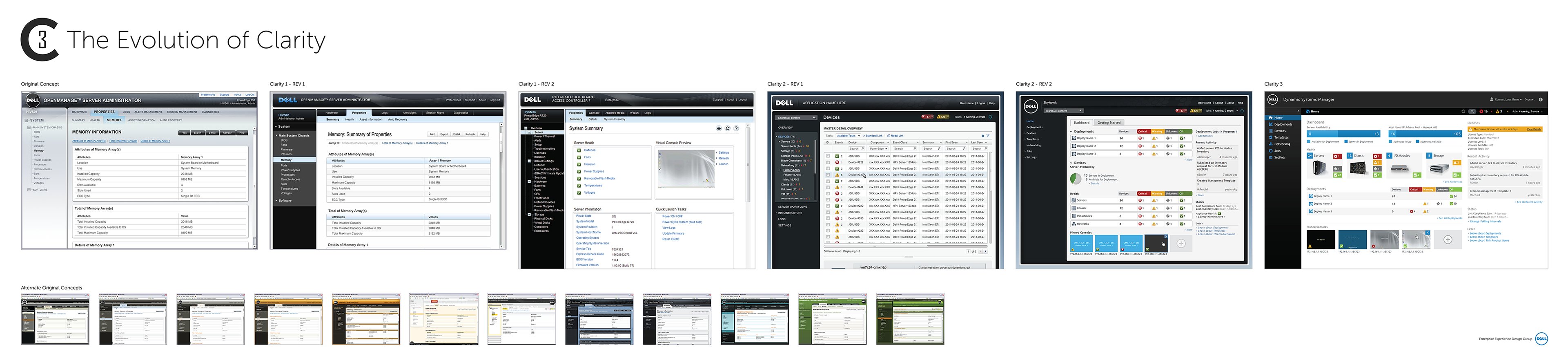The image size is (1568, 363).
Task: Click Templates icon in Clarity 3 sidebar
Action: tap(1271, 138)
